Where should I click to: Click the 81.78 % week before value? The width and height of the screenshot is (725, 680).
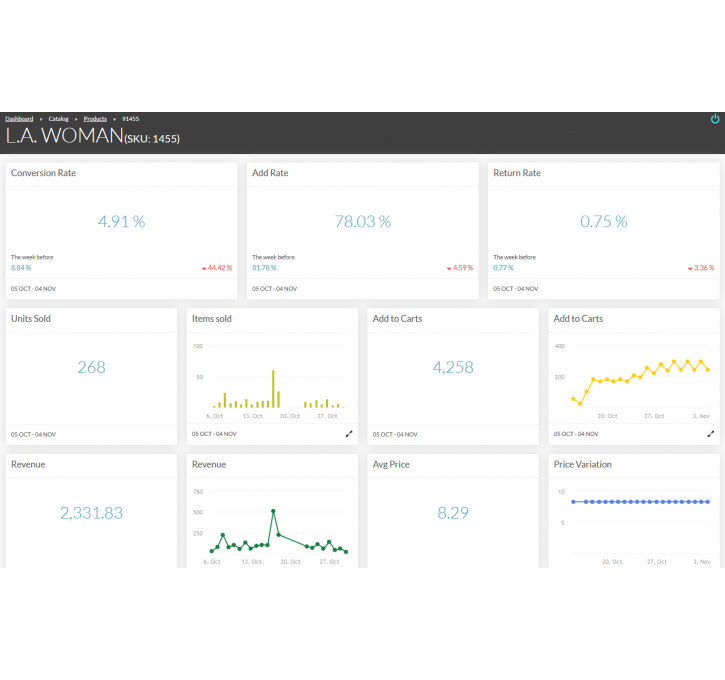click(264, 268)
